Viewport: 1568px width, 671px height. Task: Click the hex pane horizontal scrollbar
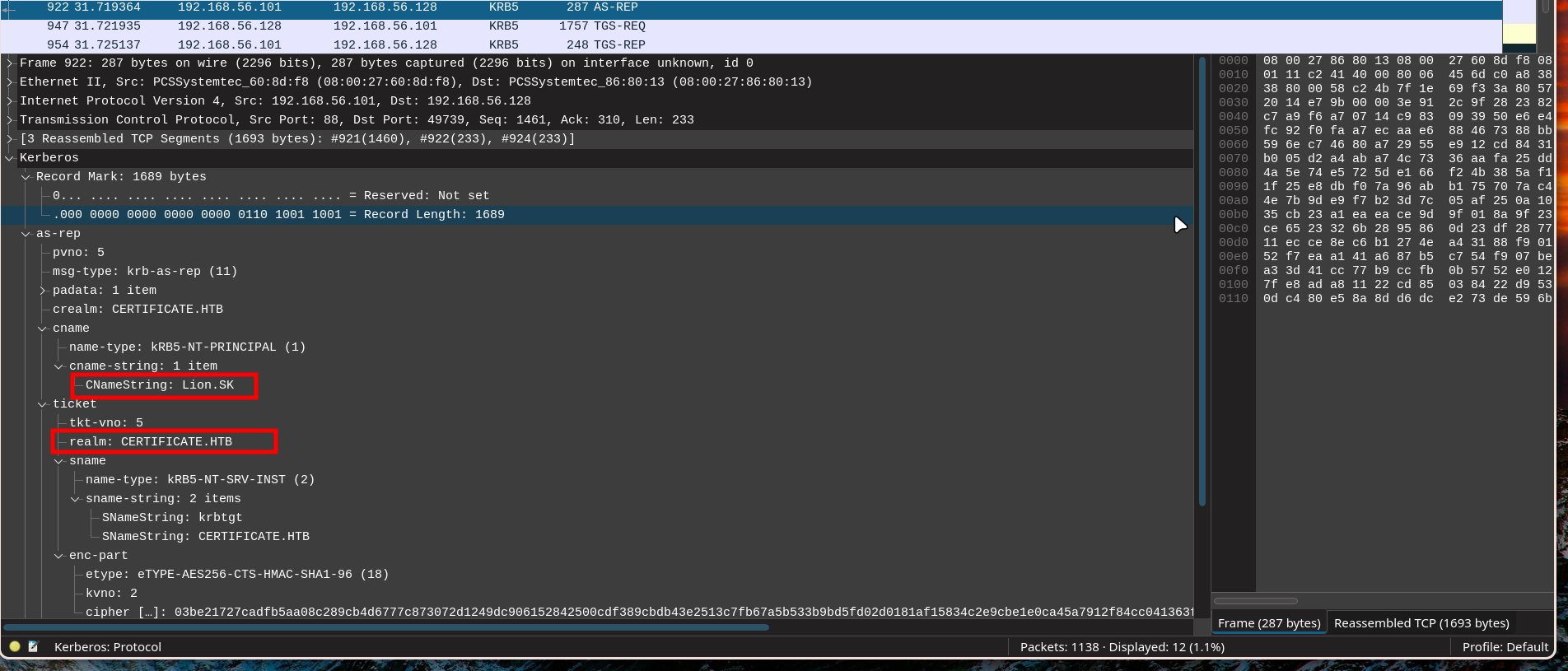[1255, 601]
